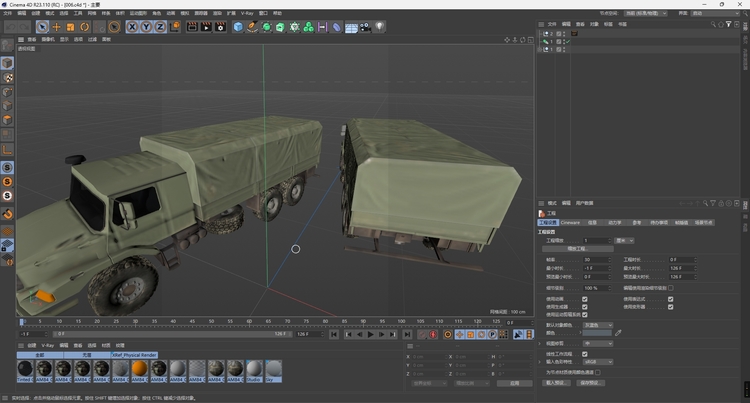Open render settings clapperboard with gear
750x403 pixels.
[221, 27]
